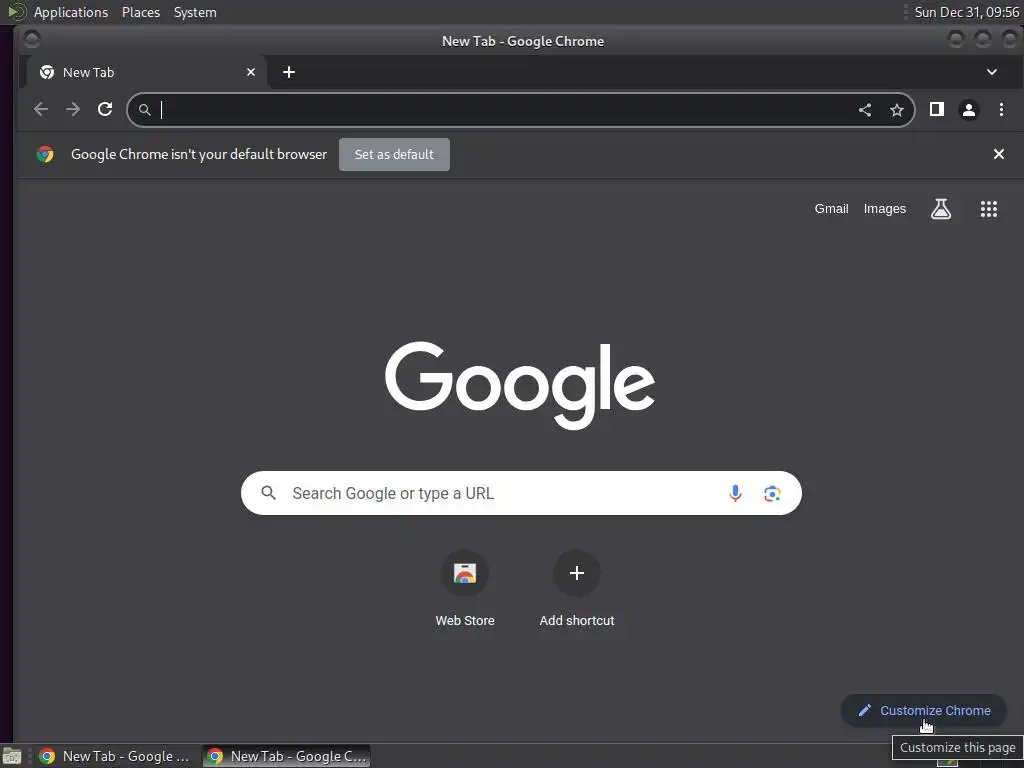Open the profile avatar menu

pyautogui.click(x=968, y=110)
